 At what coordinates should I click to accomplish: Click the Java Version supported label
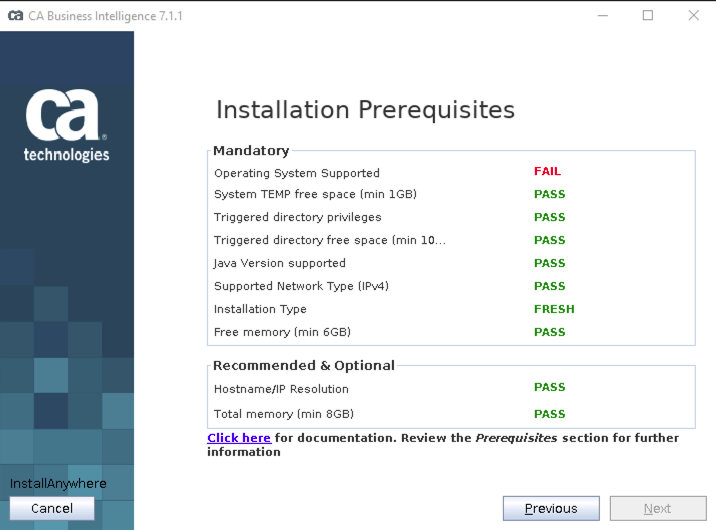point(279,263)
